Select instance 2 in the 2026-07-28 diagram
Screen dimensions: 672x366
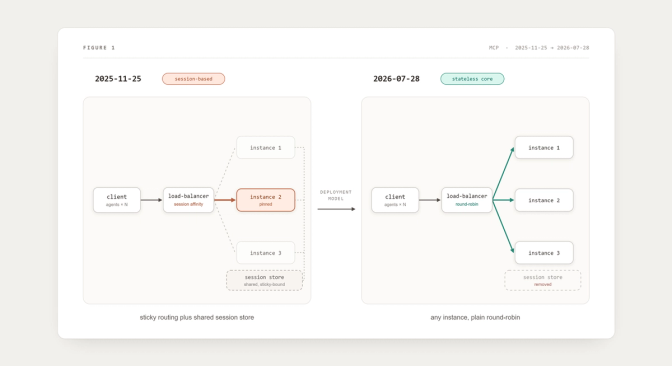click(544, 200)
